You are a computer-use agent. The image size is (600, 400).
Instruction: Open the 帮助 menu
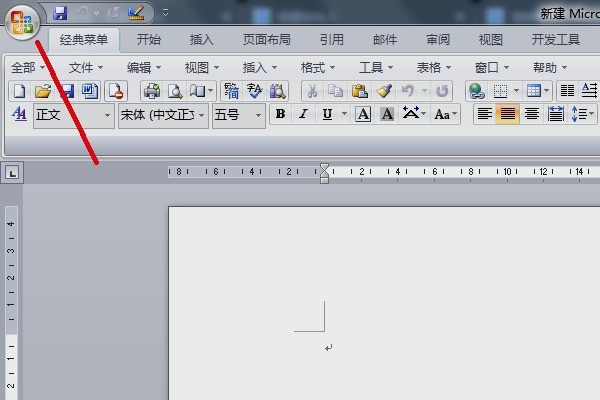pyautogui.click(x=550, y=68)
